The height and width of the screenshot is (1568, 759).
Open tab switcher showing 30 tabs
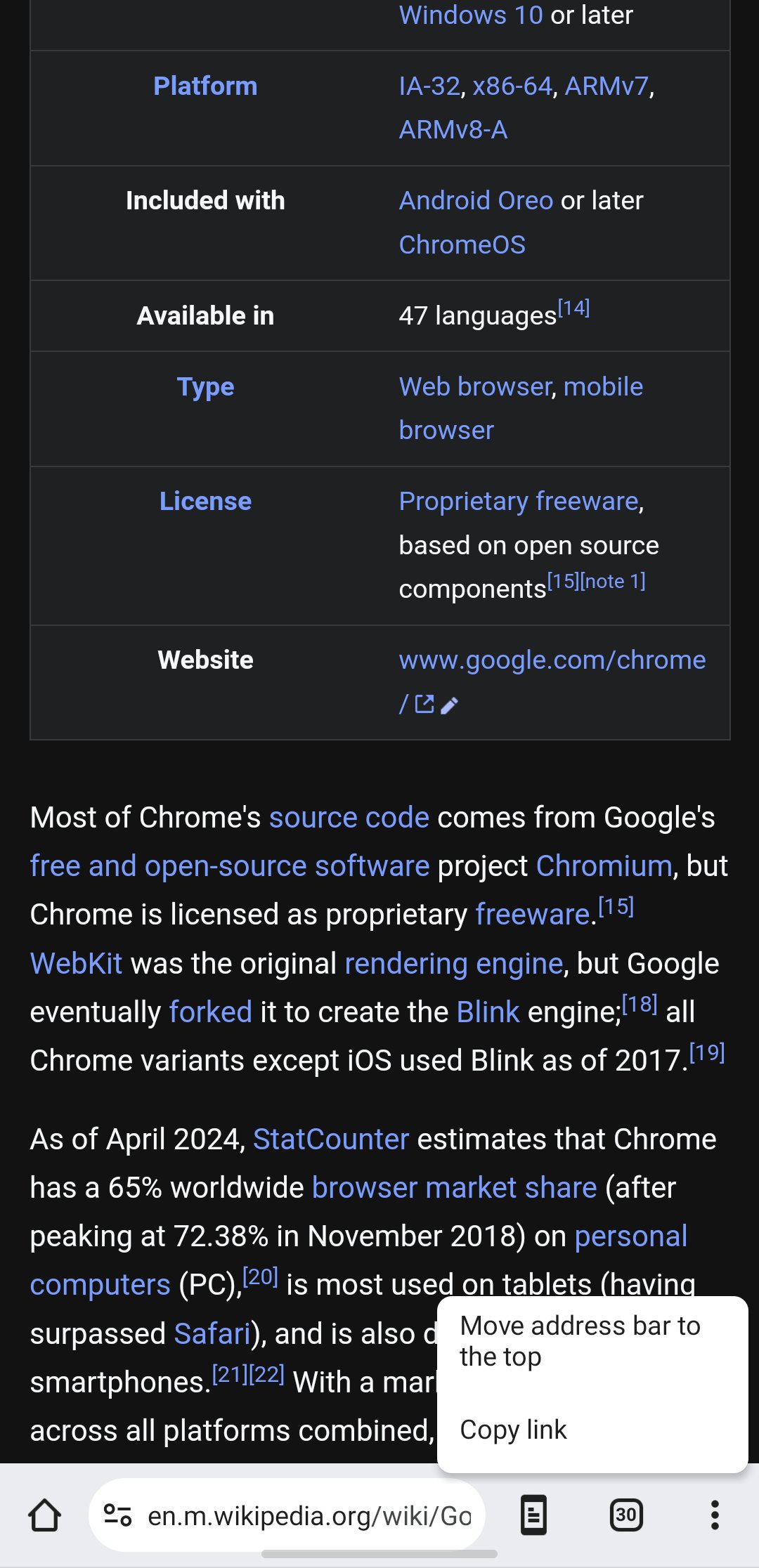click(x=626, y=1515)
